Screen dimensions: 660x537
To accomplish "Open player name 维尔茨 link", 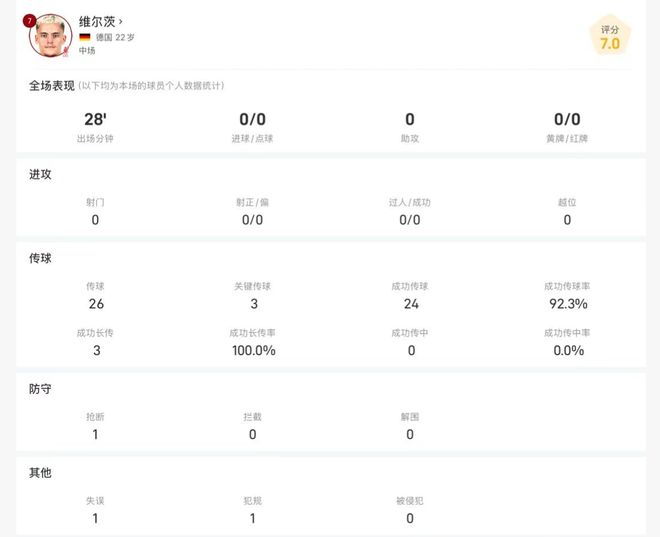I will click(x=96, y=21).
